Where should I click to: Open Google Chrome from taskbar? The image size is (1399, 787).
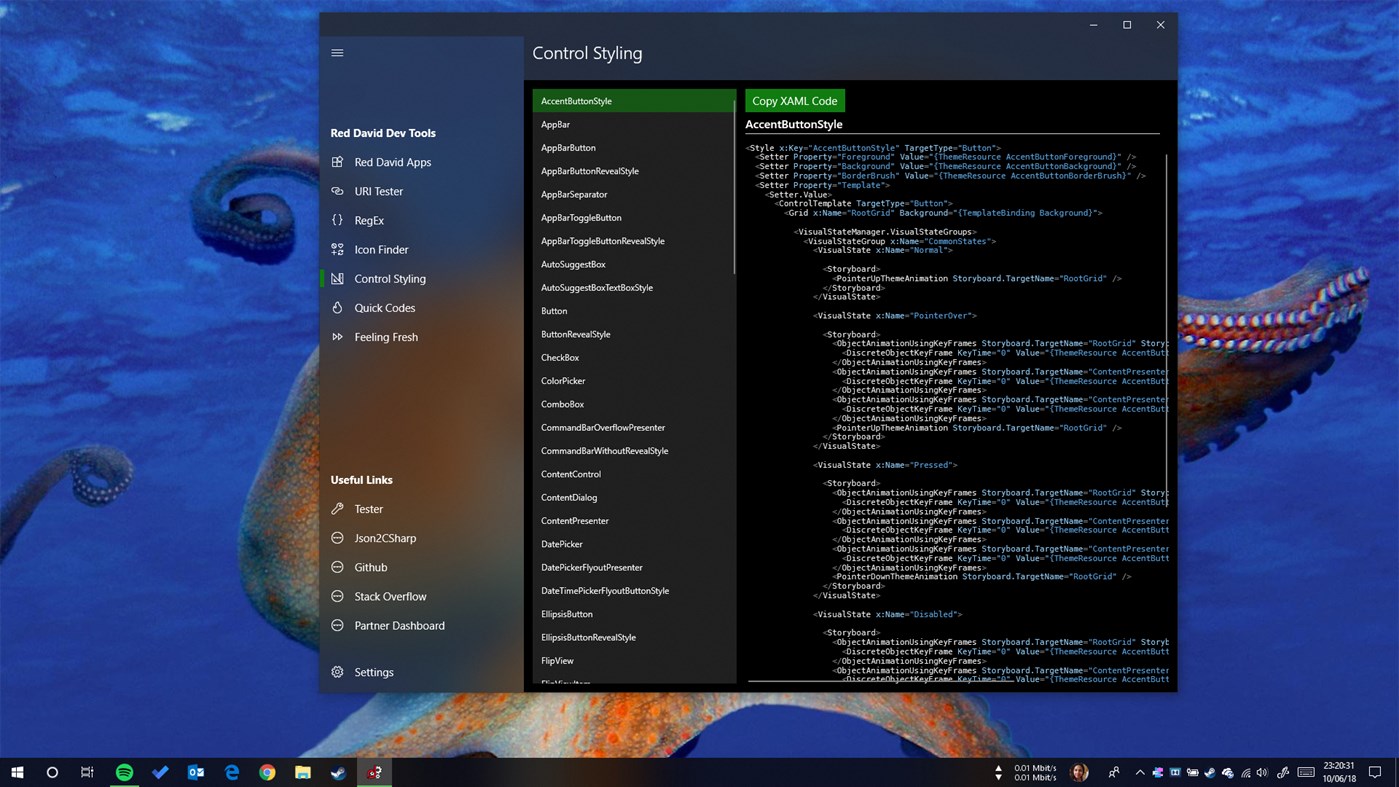(267, 772)
